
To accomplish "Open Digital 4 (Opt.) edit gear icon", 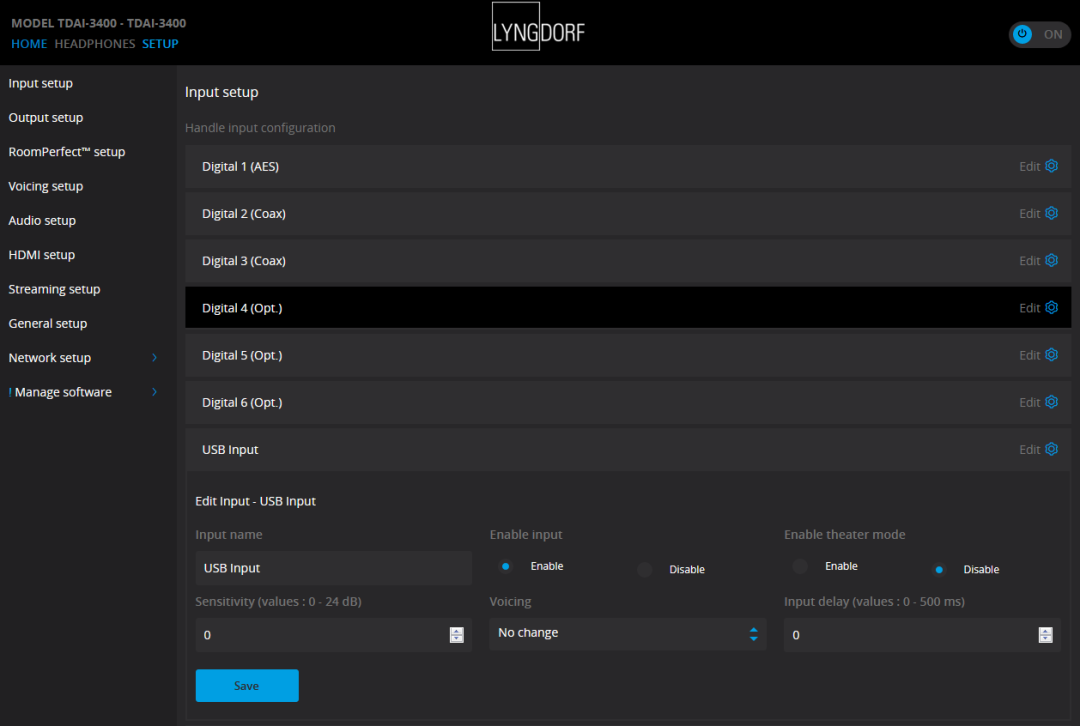I will pyautogui.click(x=1051, y=308).
